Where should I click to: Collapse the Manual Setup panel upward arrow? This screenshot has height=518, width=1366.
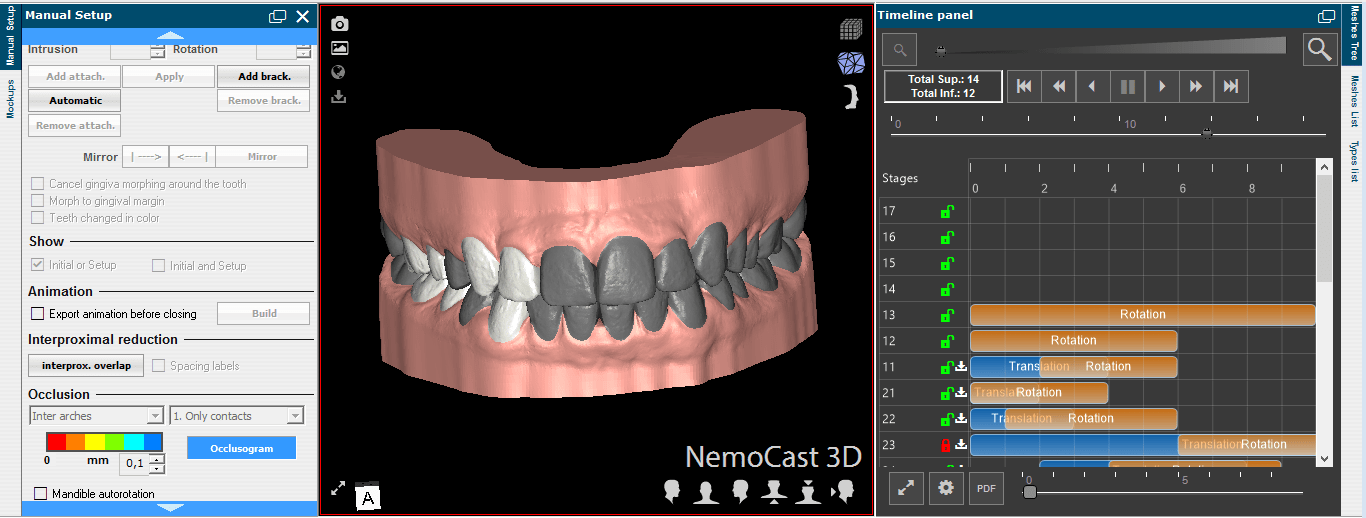click(x=170, y=35)
